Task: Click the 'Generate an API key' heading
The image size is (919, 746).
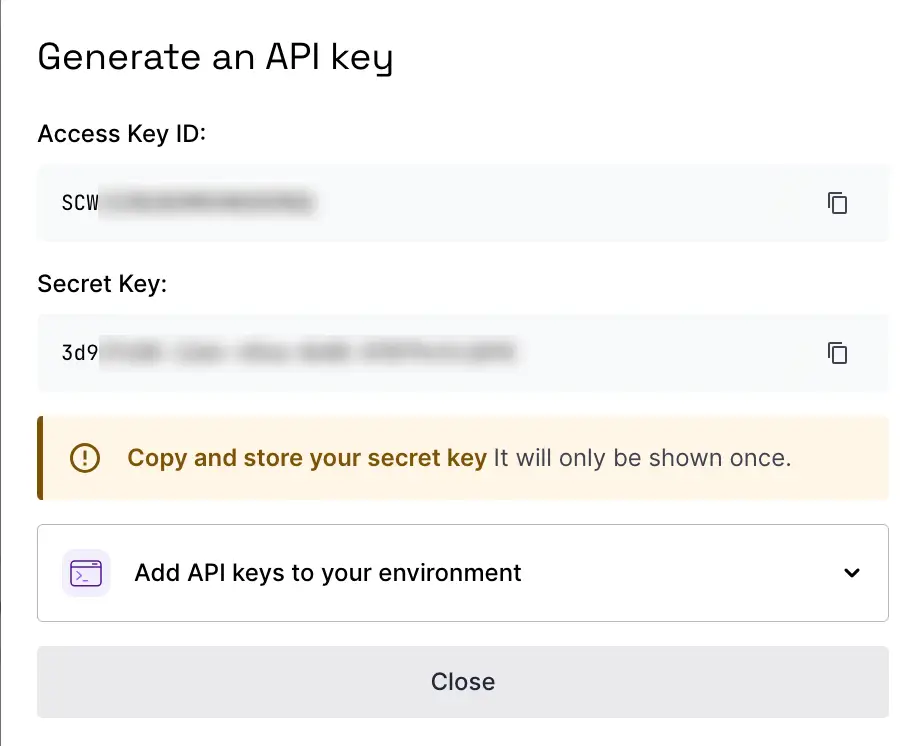Action: click(x=215, y=58)
